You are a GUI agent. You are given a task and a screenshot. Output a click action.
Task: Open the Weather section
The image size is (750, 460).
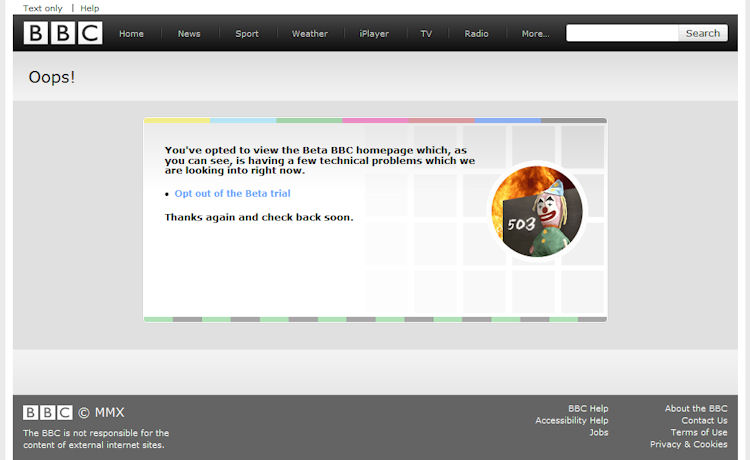coord(310,33)
